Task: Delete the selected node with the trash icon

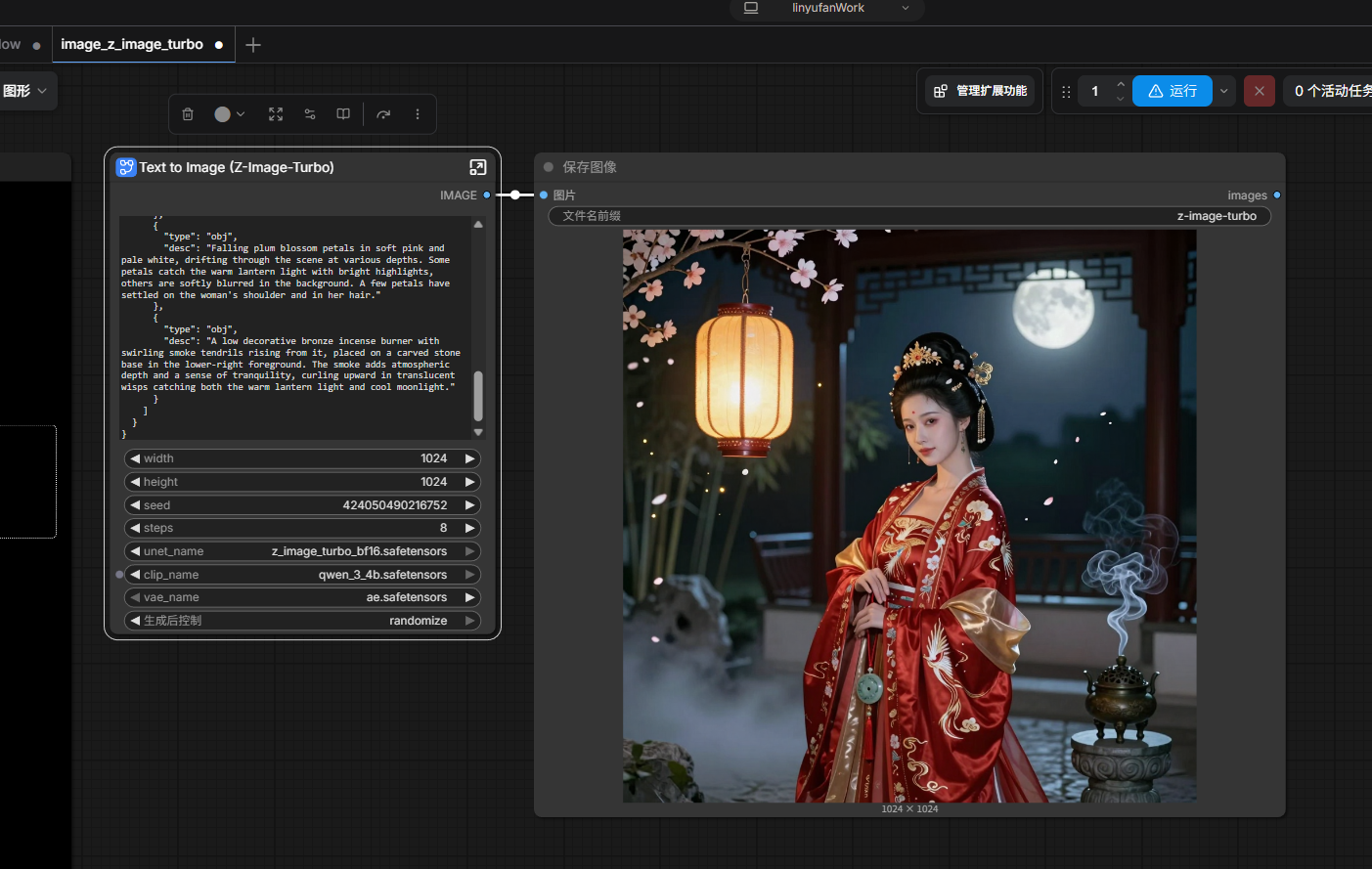Action: point(188,114)
